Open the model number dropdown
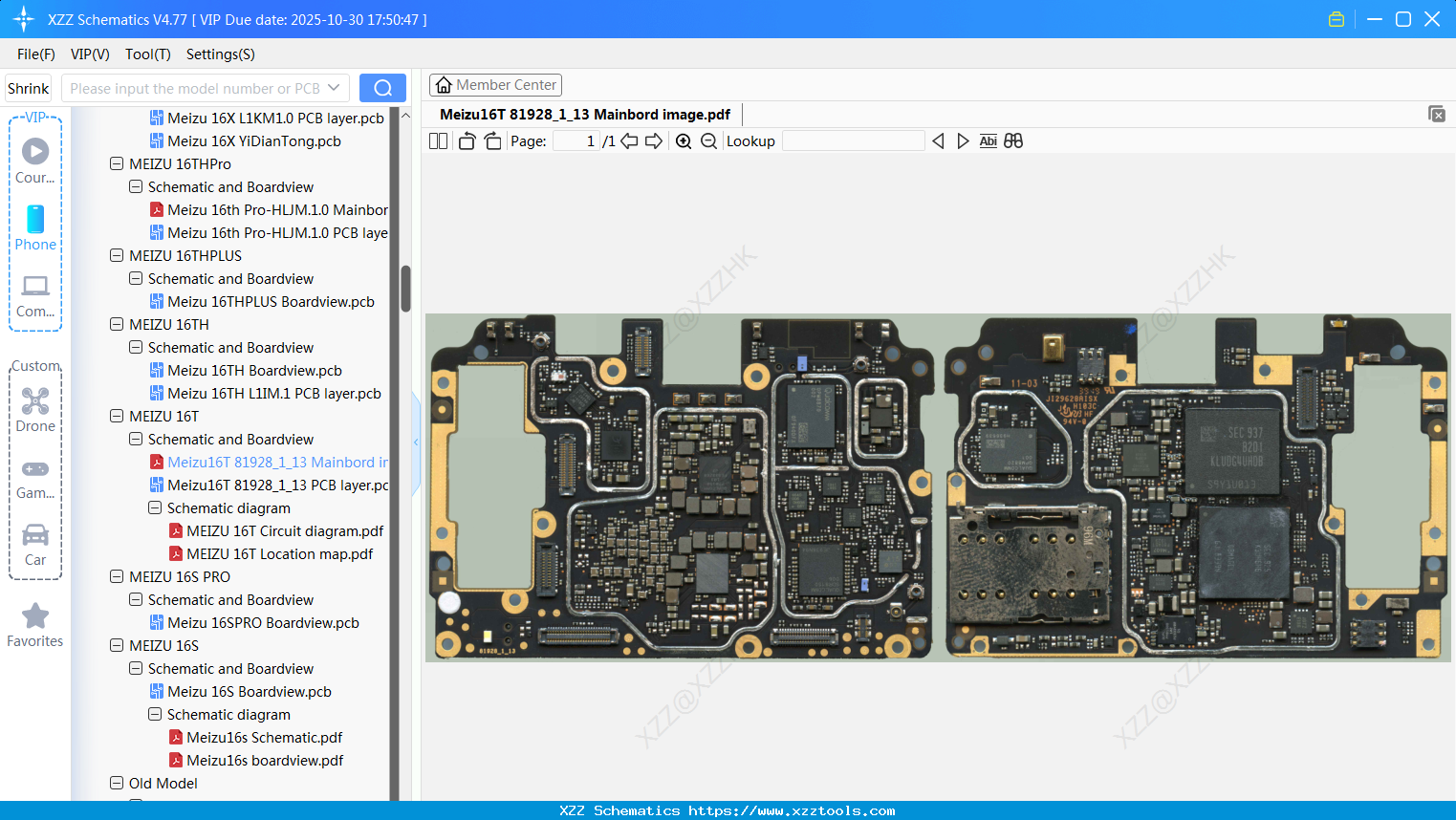Viewport: 1456px width, 820px height. click(334, 88)
